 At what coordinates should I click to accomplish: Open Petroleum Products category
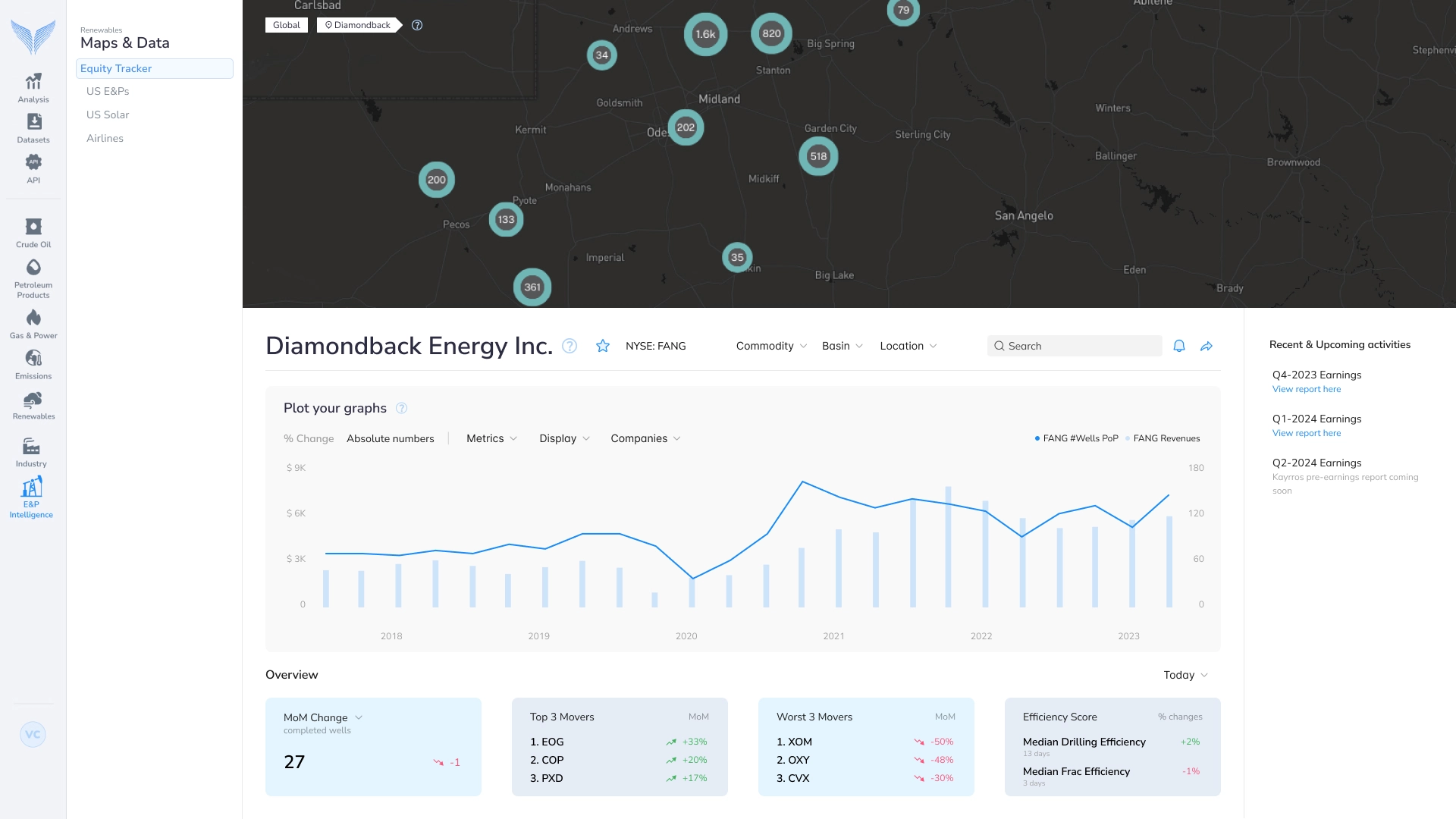click(33, 278)
